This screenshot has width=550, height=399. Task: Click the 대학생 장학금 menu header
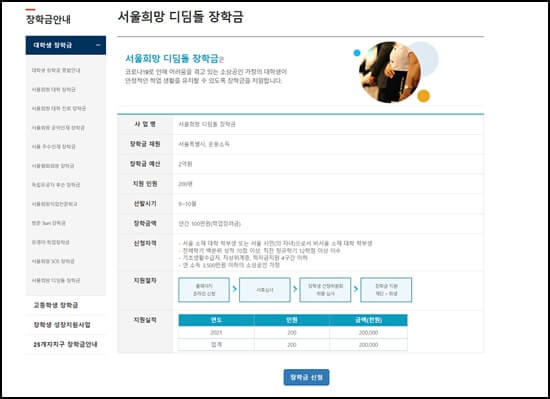[x=66, y=45]
